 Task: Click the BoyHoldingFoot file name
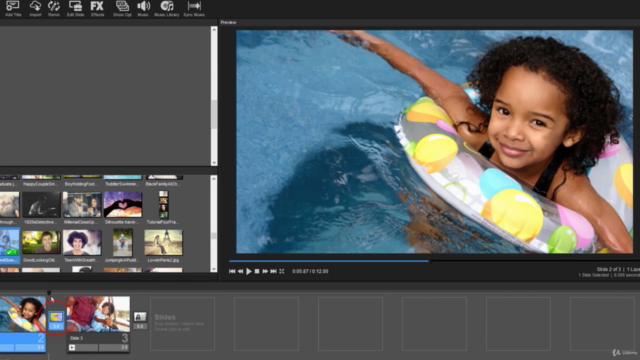click(x=82, y=184)
